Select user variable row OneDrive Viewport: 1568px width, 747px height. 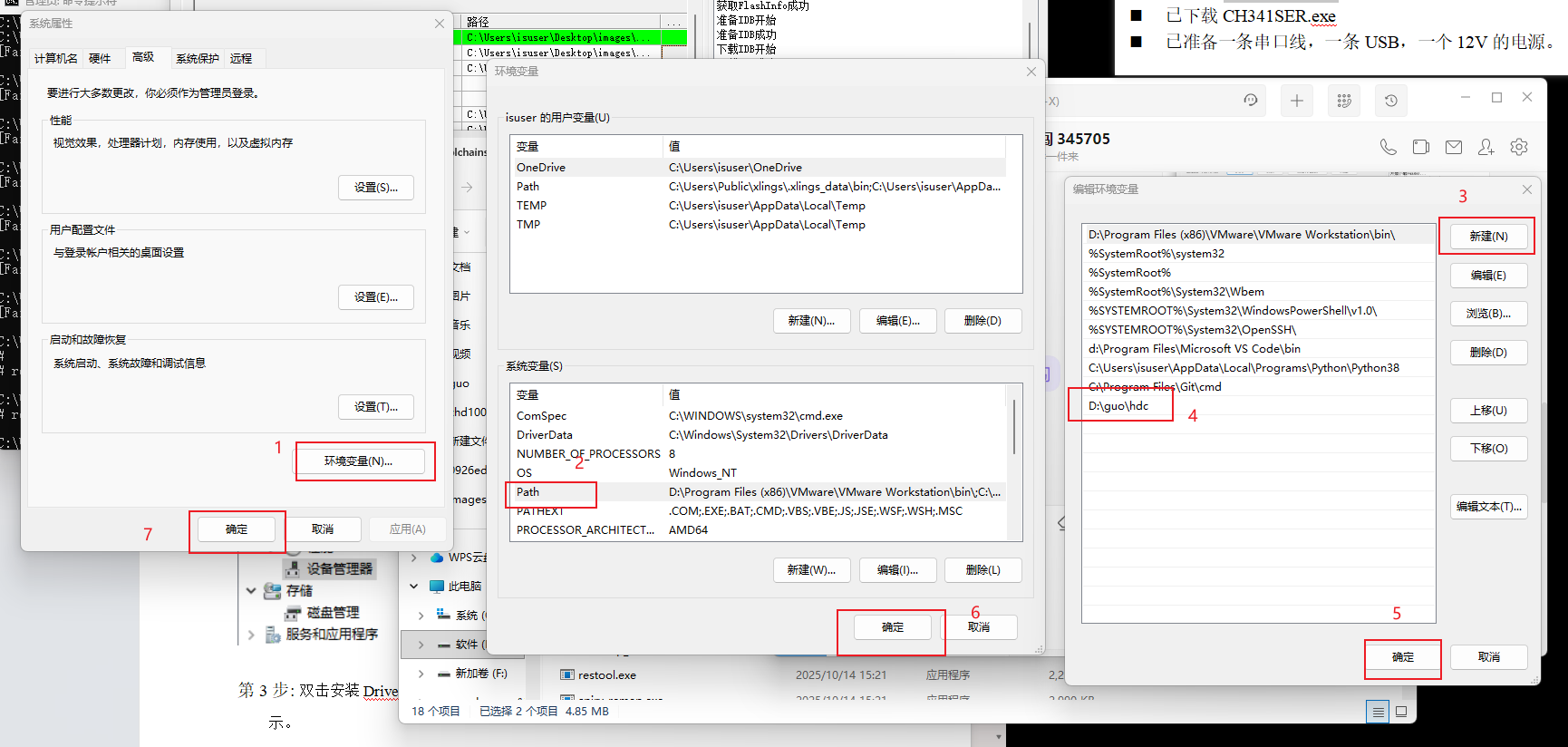[759, 168]
